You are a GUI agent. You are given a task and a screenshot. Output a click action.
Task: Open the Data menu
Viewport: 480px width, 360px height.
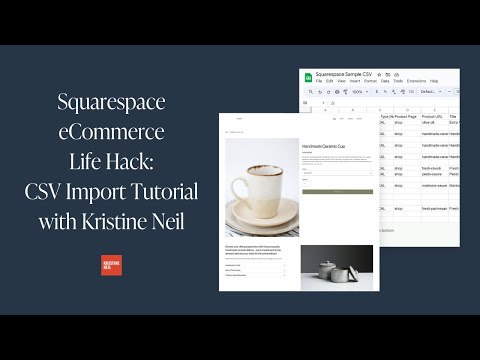click(x=385, y=81)
